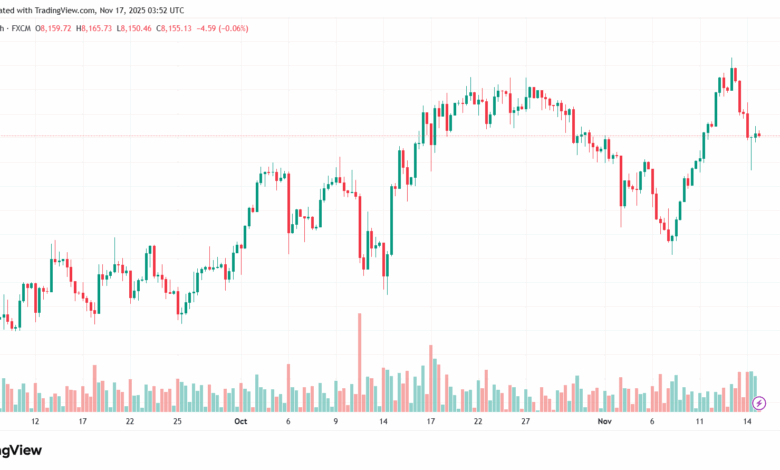
Task: Select the Open price value 8,159.72
Action: [x=54, y=28]
